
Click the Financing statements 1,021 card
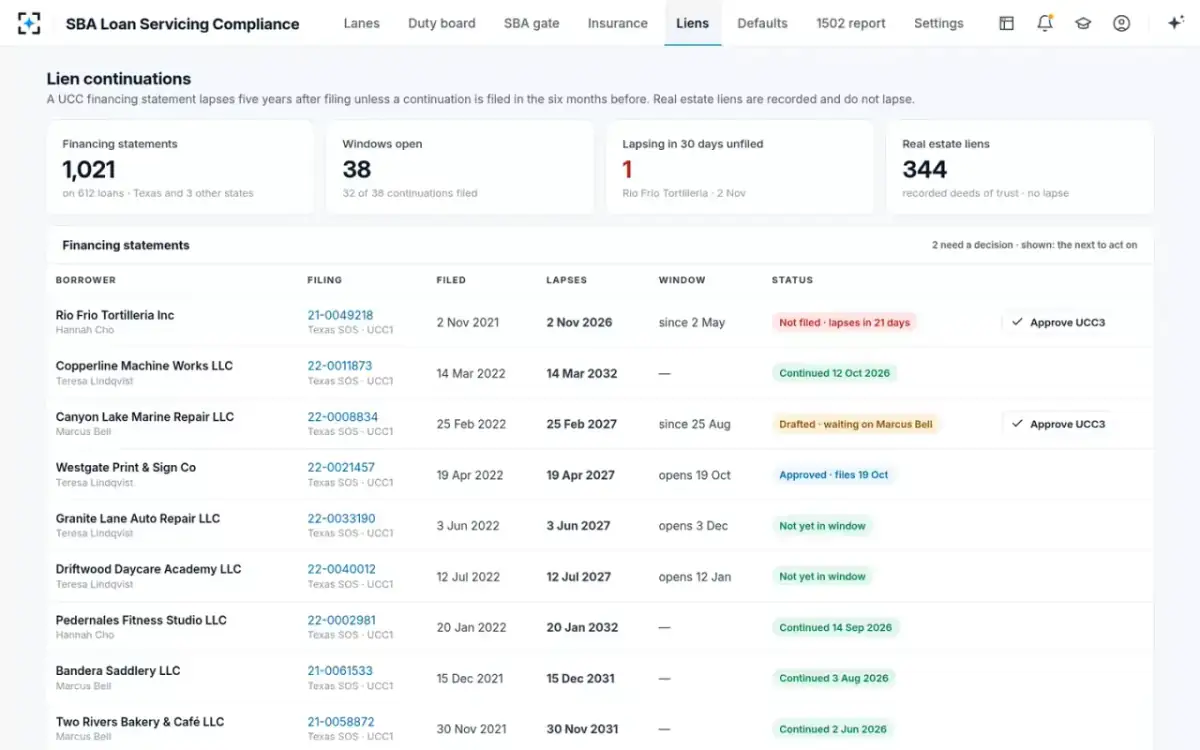click(180, 168)
